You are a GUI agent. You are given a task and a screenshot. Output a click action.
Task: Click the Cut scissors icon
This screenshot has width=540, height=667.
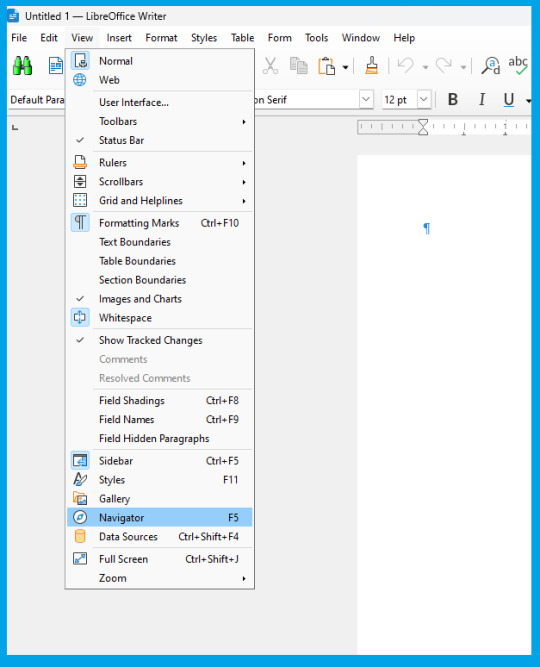click(270, 66)
